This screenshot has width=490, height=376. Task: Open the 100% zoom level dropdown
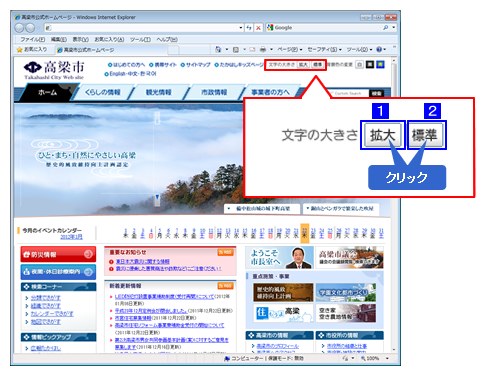coord(387,359)
